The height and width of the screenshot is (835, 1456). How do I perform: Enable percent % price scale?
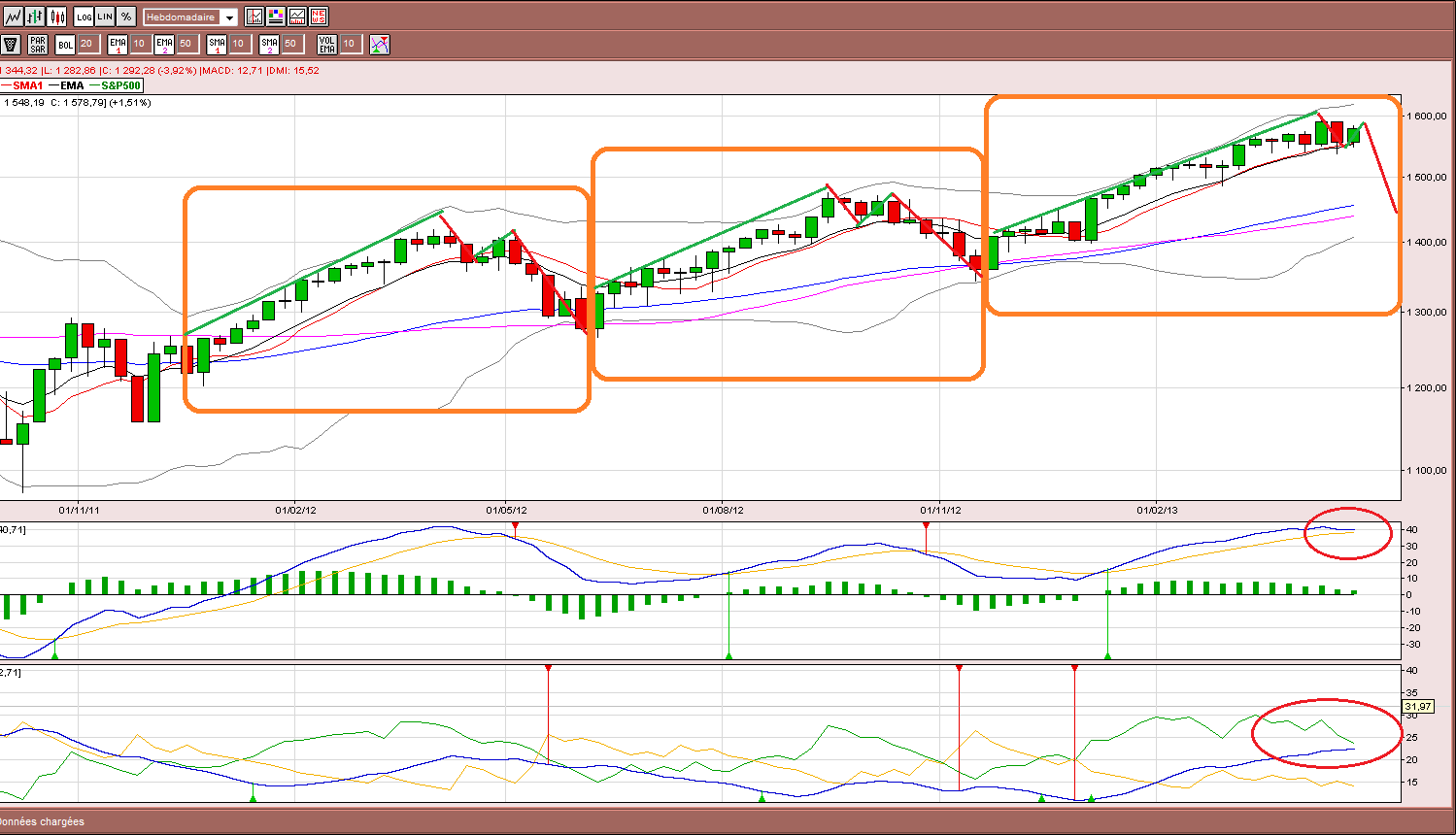pos(126,17)
